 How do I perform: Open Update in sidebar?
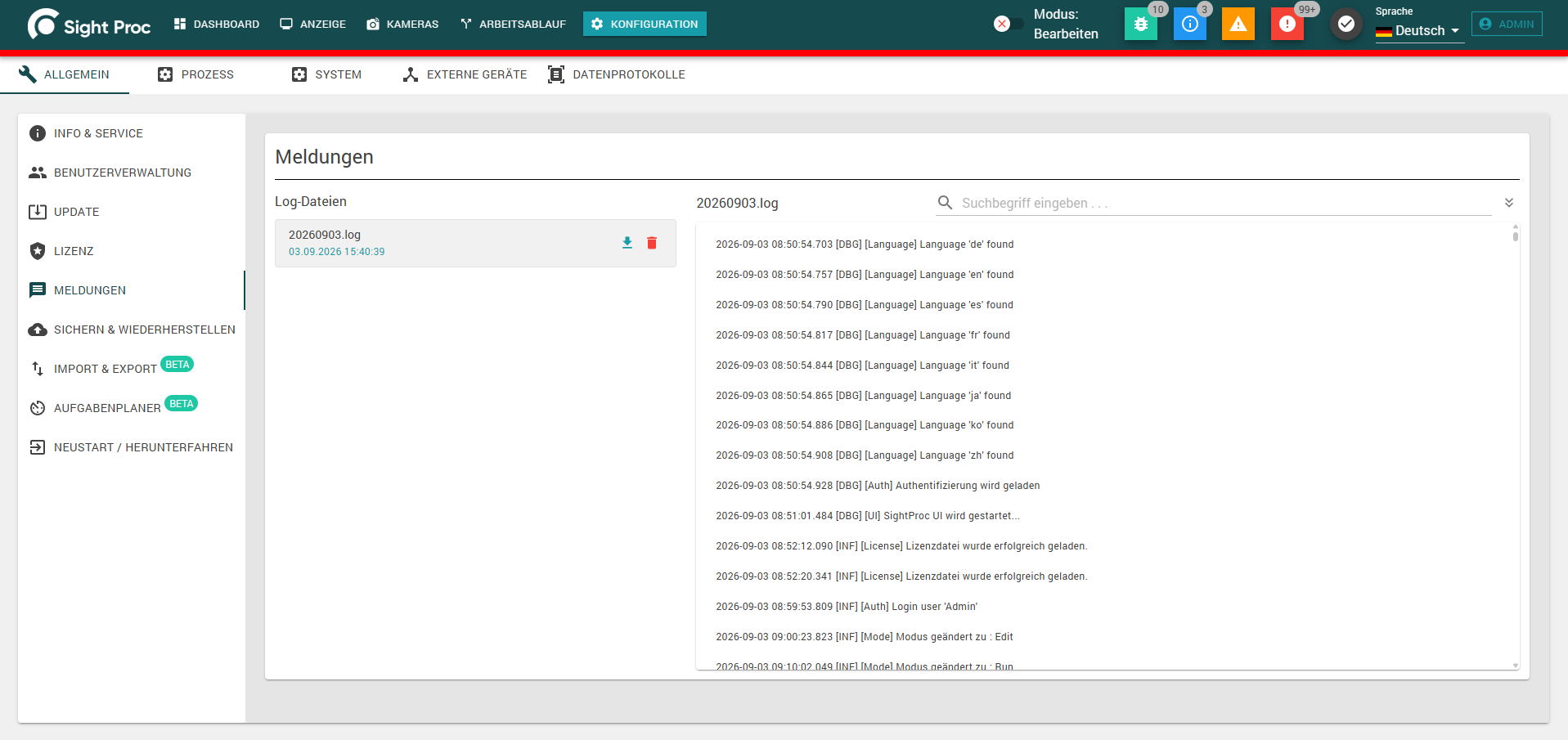132,212
